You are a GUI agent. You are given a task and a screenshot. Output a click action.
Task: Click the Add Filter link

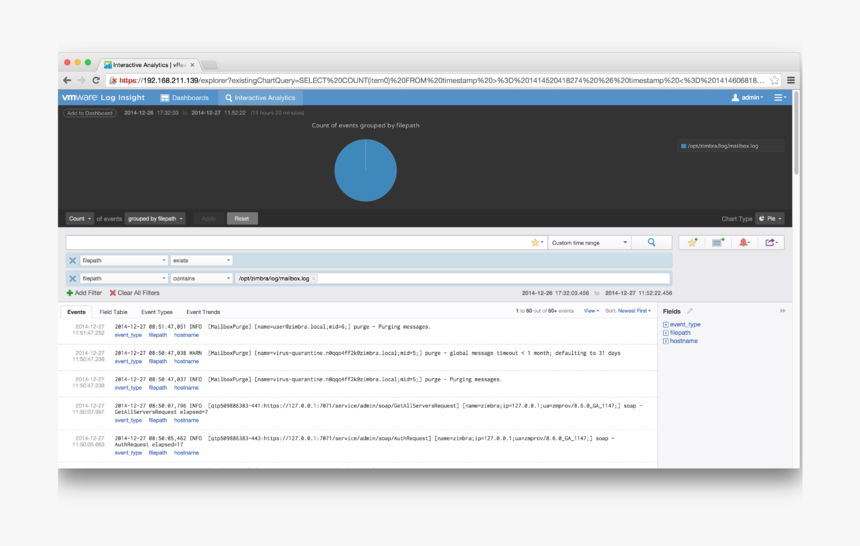pyautogui.click(x=84, y=293)
